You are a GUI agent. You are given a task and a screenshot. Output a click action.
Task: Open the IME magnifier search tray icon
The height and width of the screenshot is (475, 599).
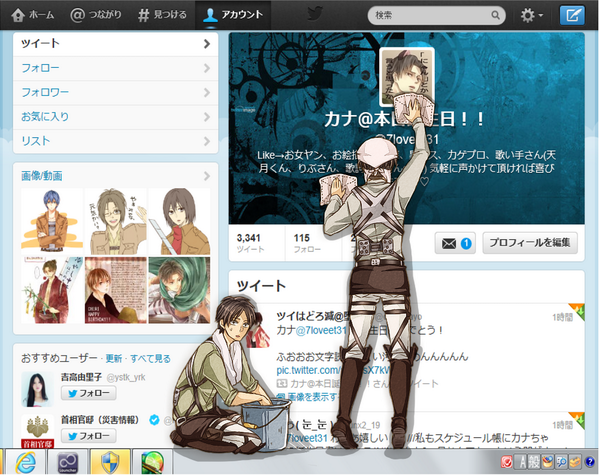(562, 463)
